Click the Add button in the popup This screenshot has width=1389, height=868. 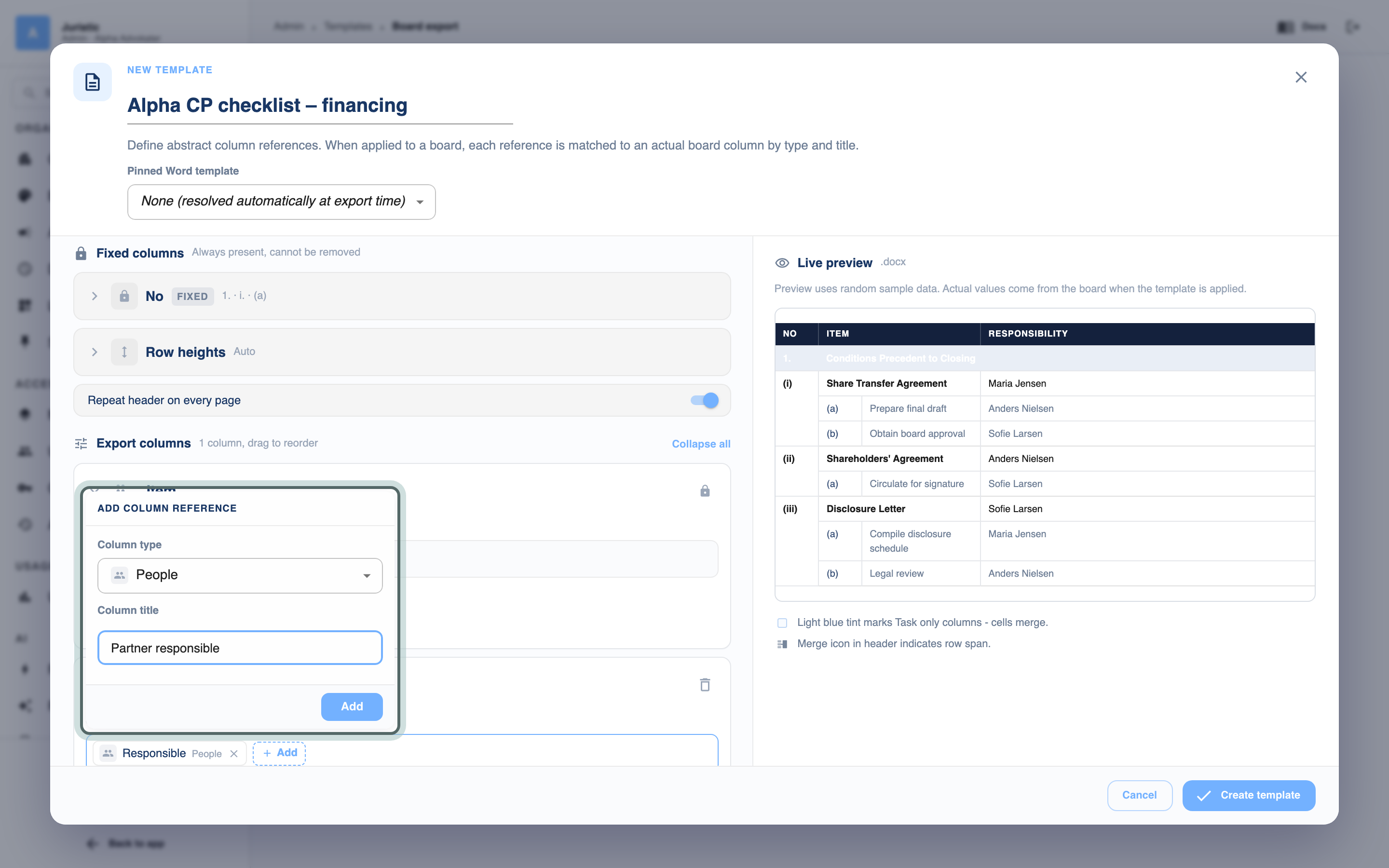point(352,706)
